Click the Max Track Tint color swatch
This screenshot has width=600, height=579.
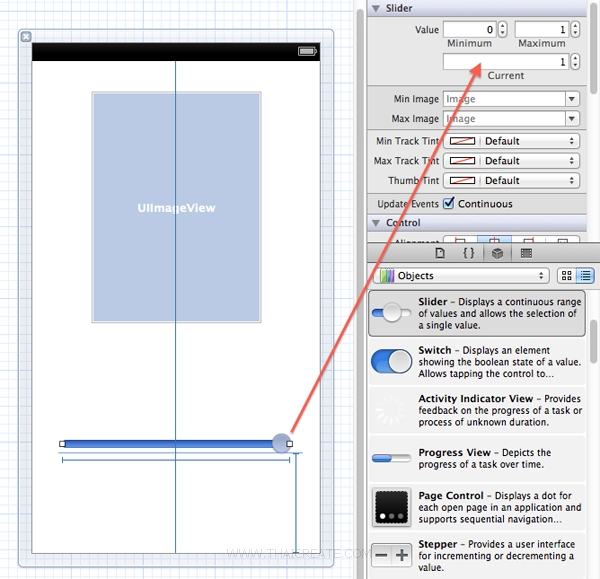[462, 161]
